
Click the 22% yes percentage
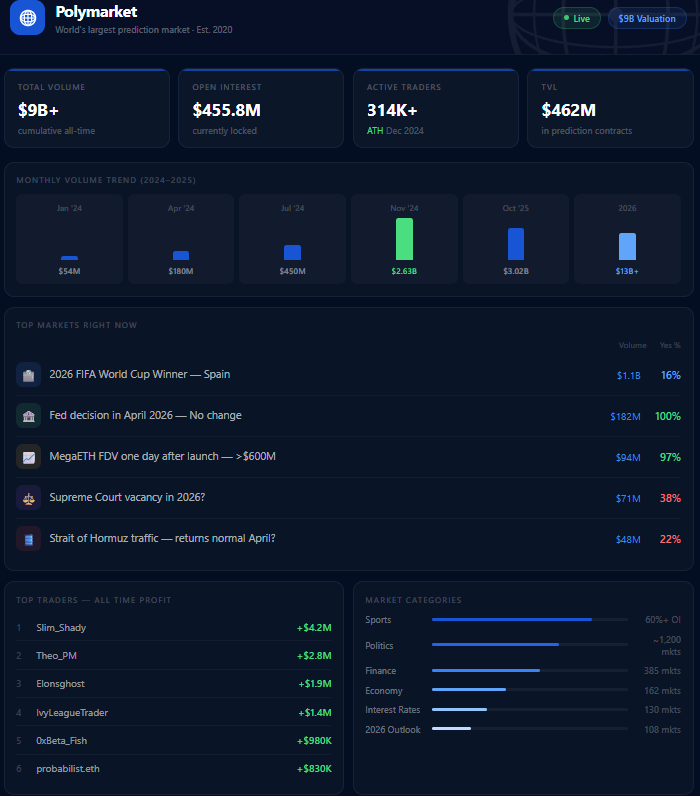coord(670,539)
